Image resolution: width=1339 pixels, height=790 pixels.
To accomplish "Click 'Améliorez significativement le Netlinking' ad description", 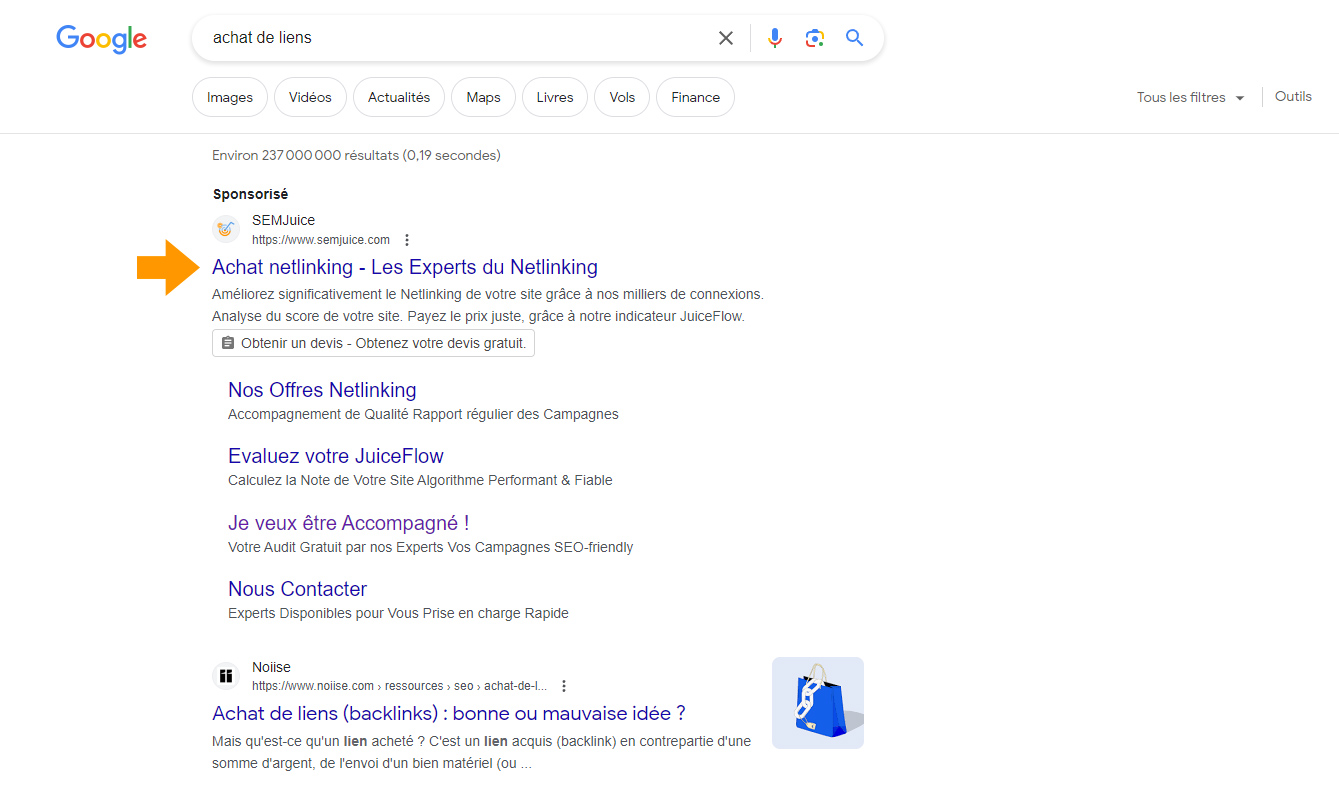I will tap(488, 305).
